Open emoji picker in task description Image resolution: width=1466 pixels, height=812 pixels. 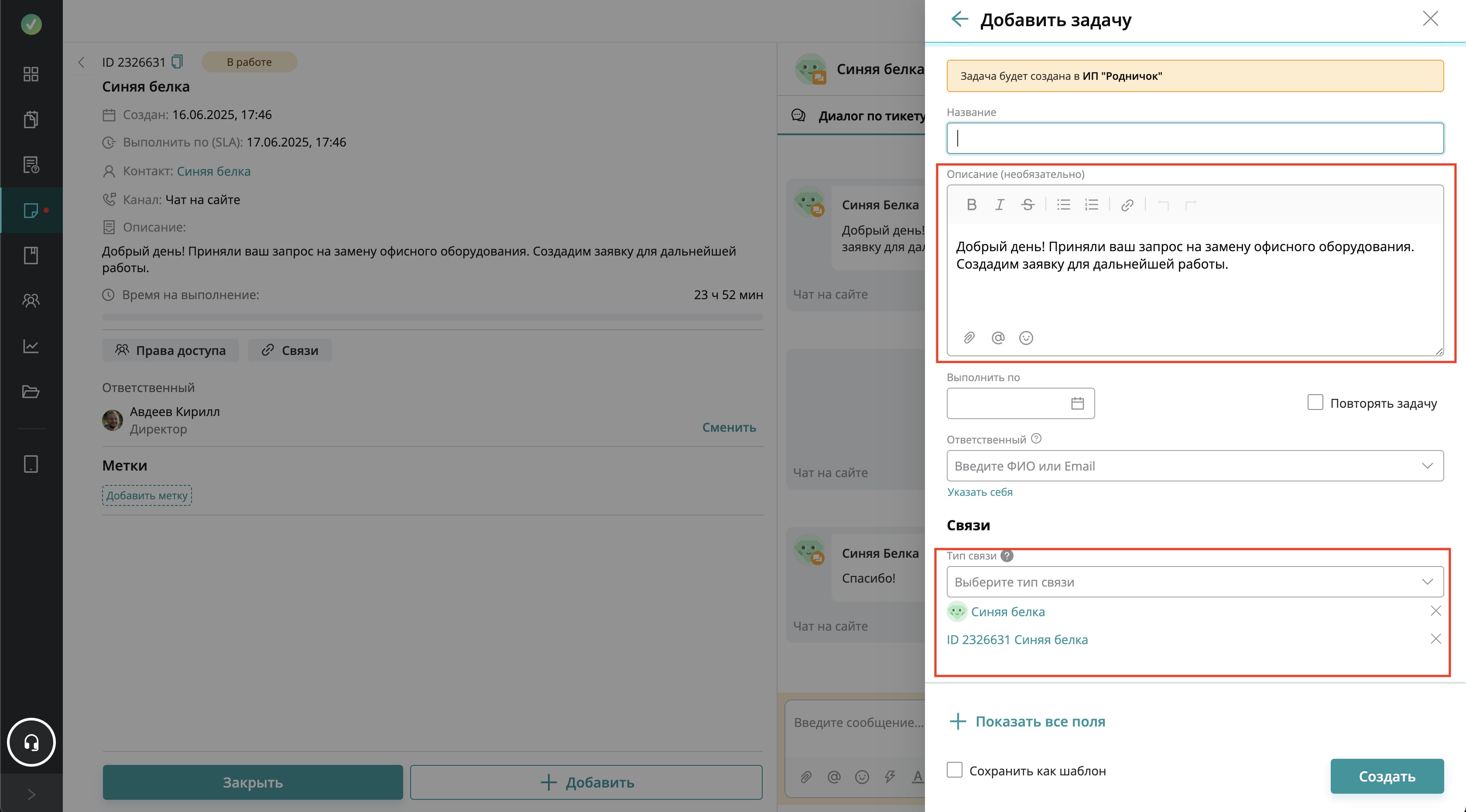[x=1025, y=338]
